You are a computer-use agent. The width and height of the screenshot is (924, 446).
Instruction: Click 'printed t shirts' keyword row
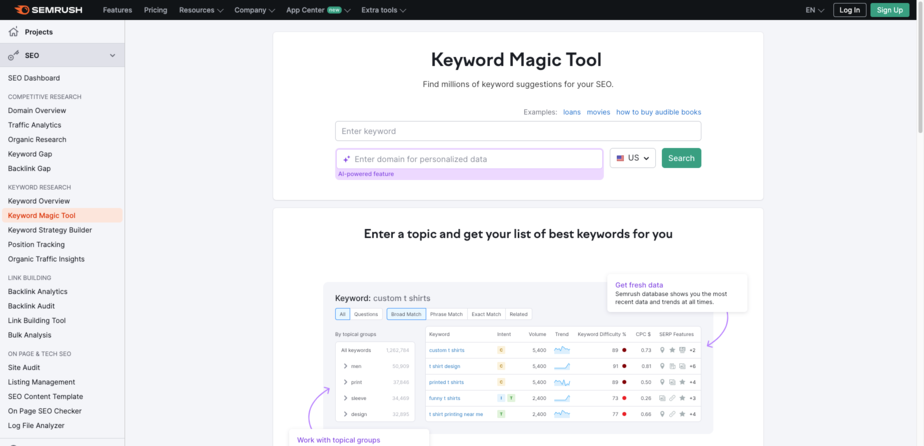(x=446, y=382)
